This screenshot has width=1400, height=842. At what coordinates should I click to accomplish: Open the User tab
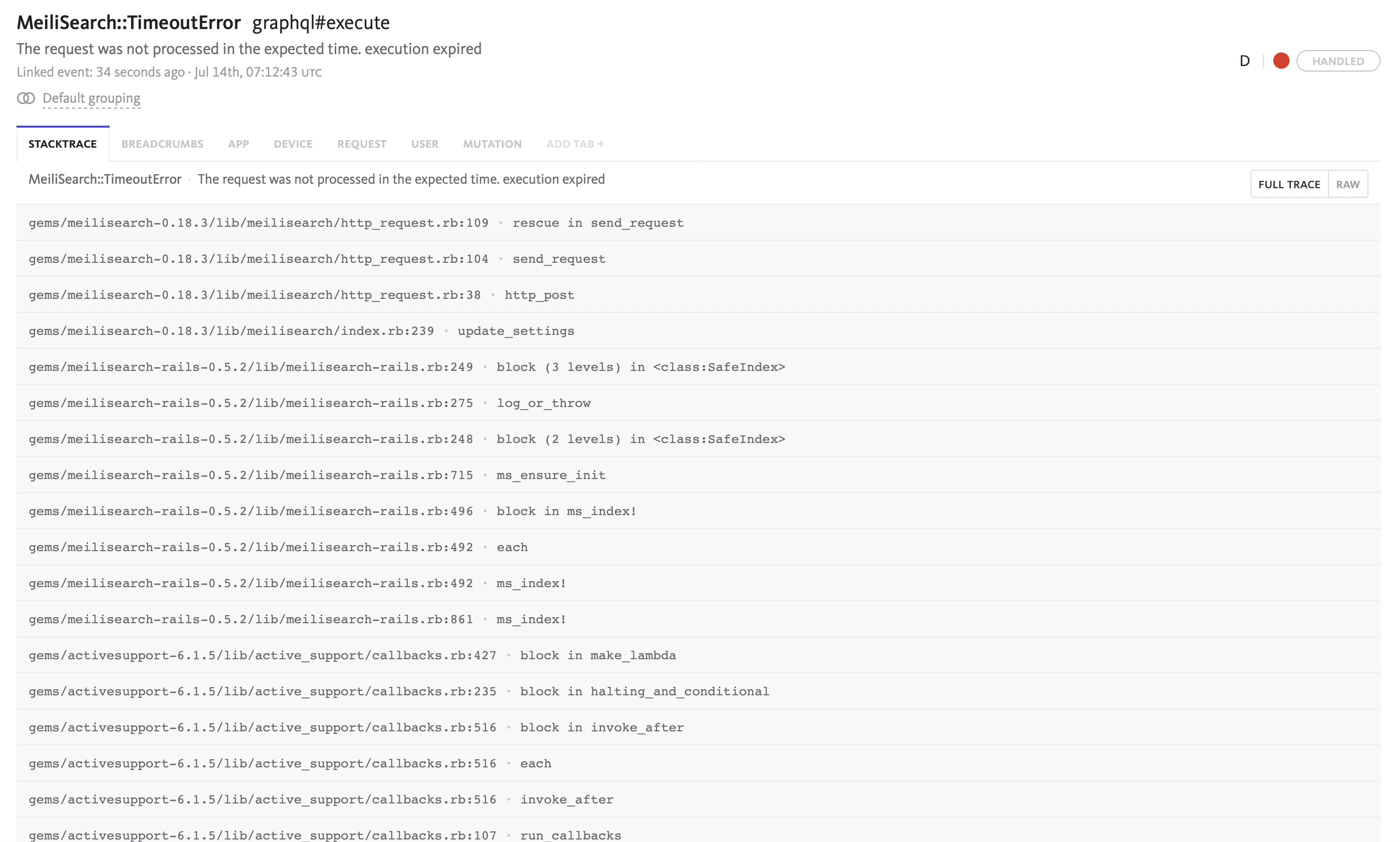pyautogui.click(x=424, y=144)
